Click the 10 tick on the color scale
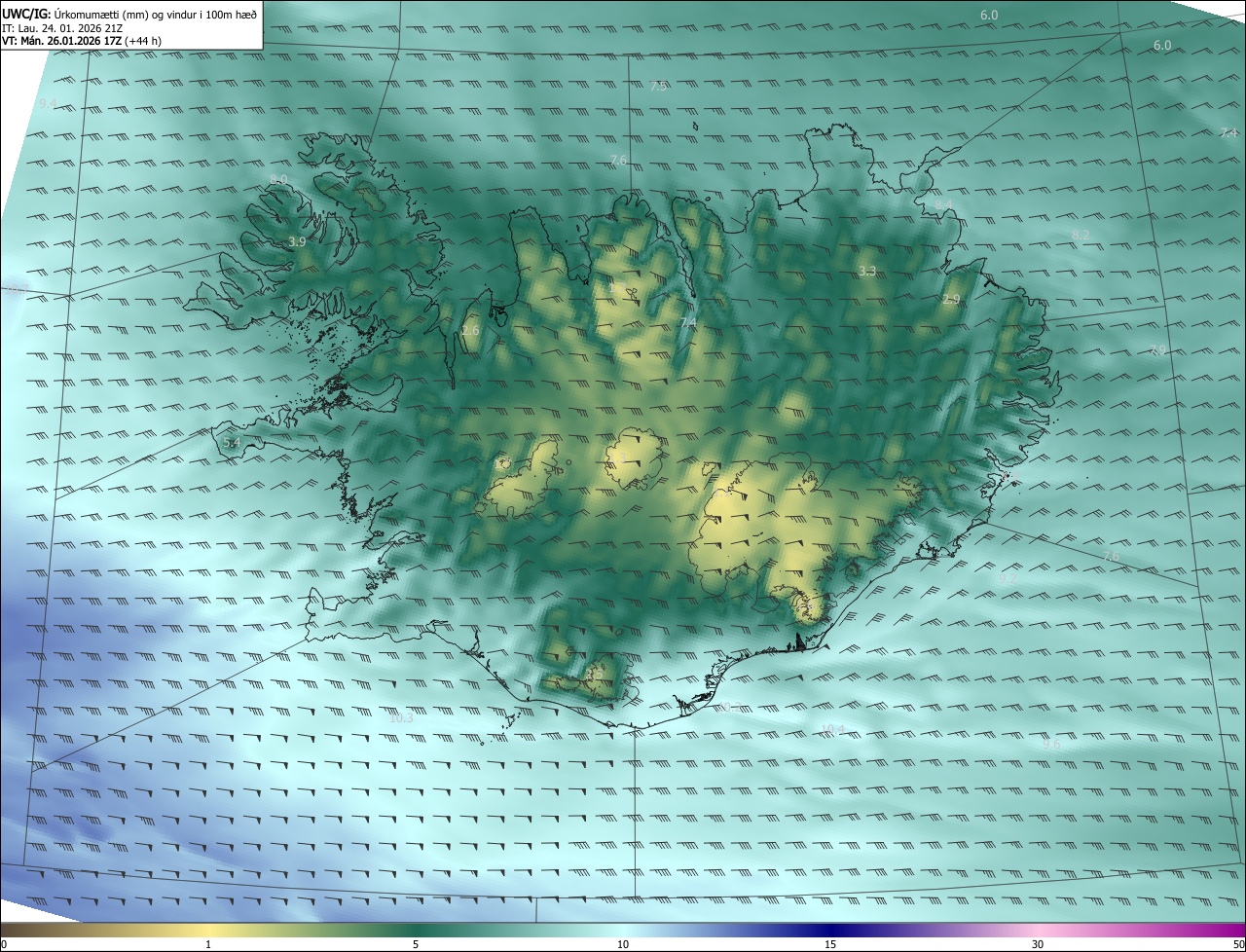The image size is (1246, 952). tap(623, 944)
